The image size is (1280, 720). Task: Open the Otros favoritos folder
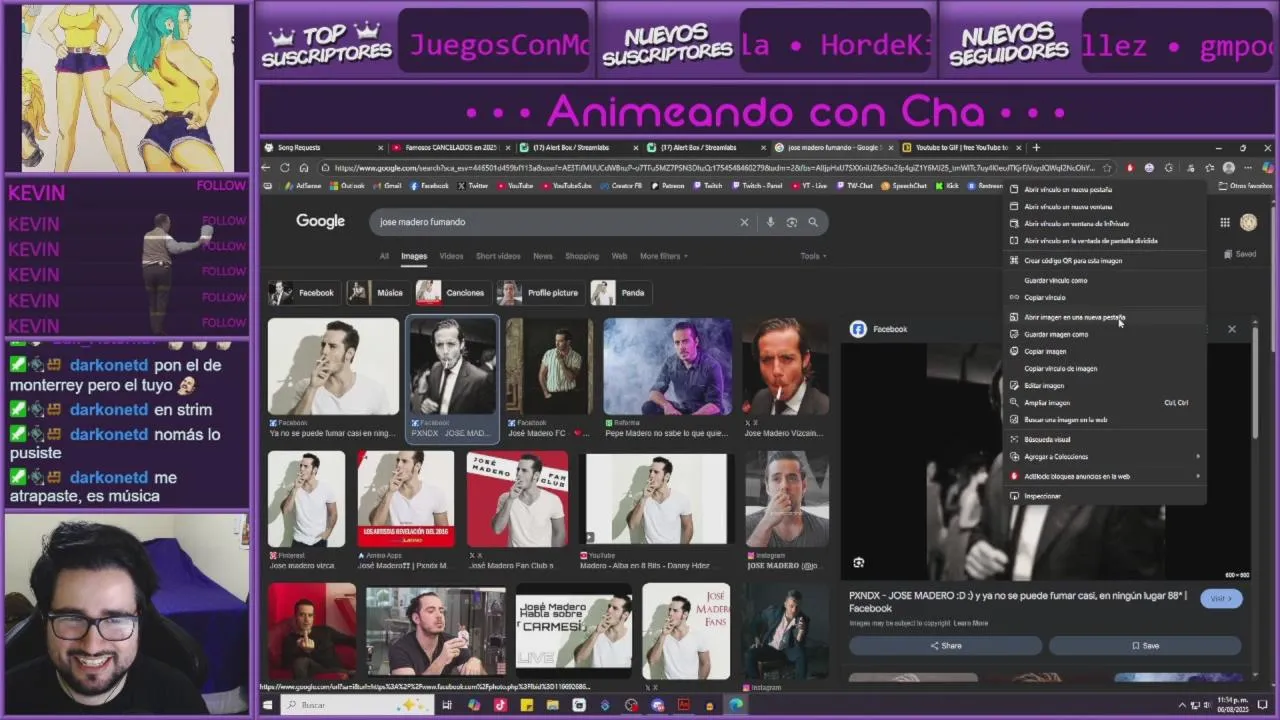(1246, 186)
